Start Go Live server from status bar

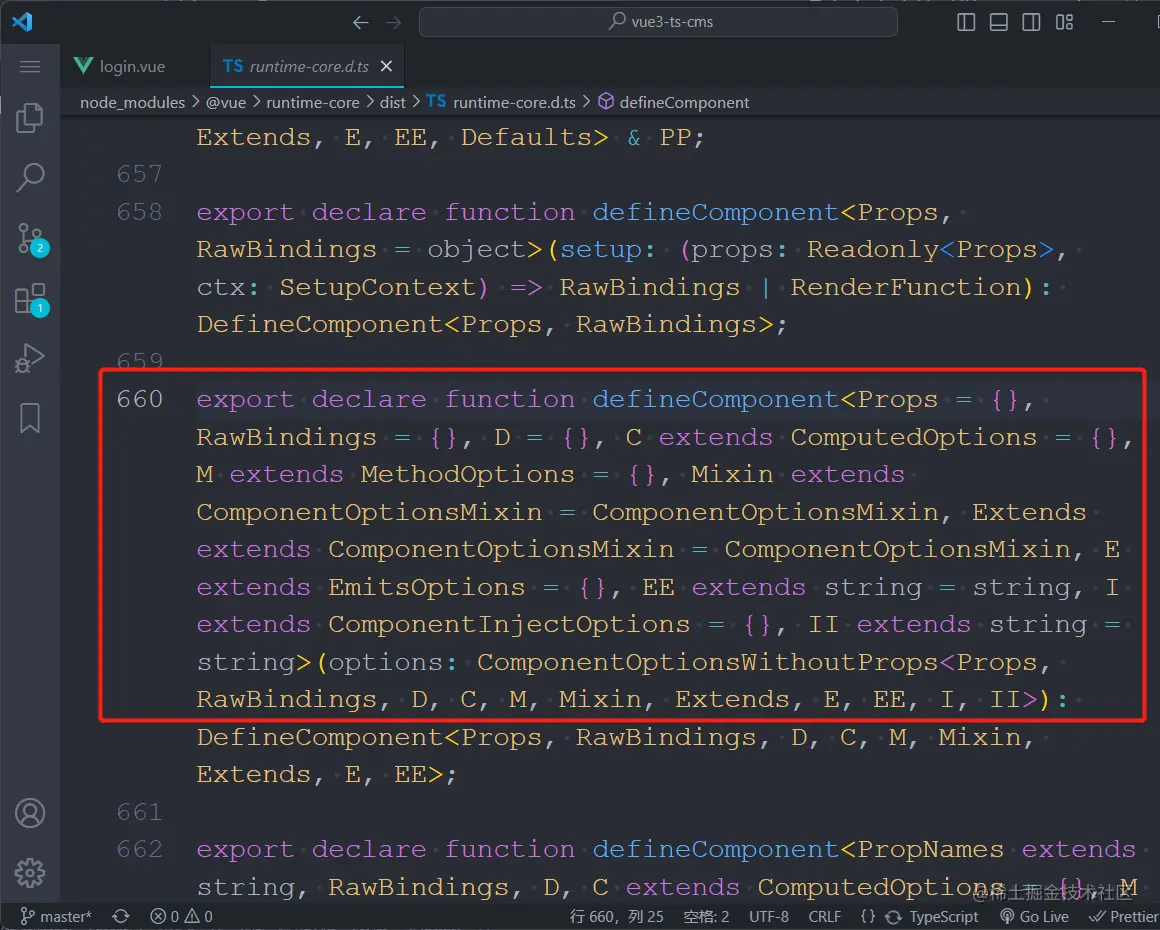[x=1034, y=917]
